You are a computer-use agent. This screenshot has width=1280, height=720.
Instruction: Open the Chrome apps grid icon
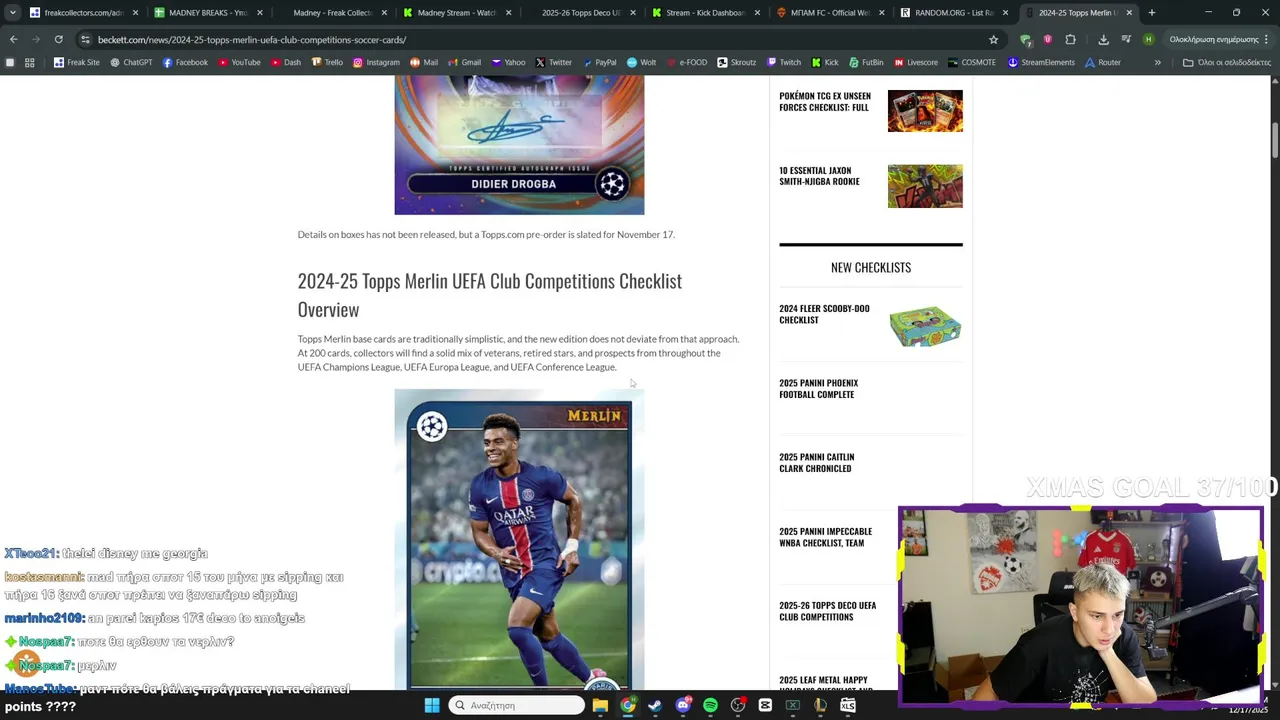29,62
